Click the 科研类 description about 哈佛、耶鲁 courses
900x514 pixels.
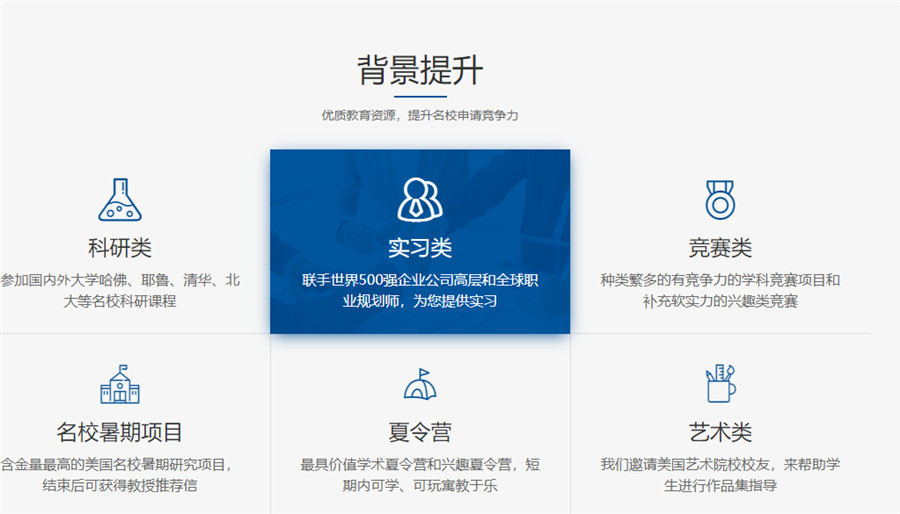point(120,290)
